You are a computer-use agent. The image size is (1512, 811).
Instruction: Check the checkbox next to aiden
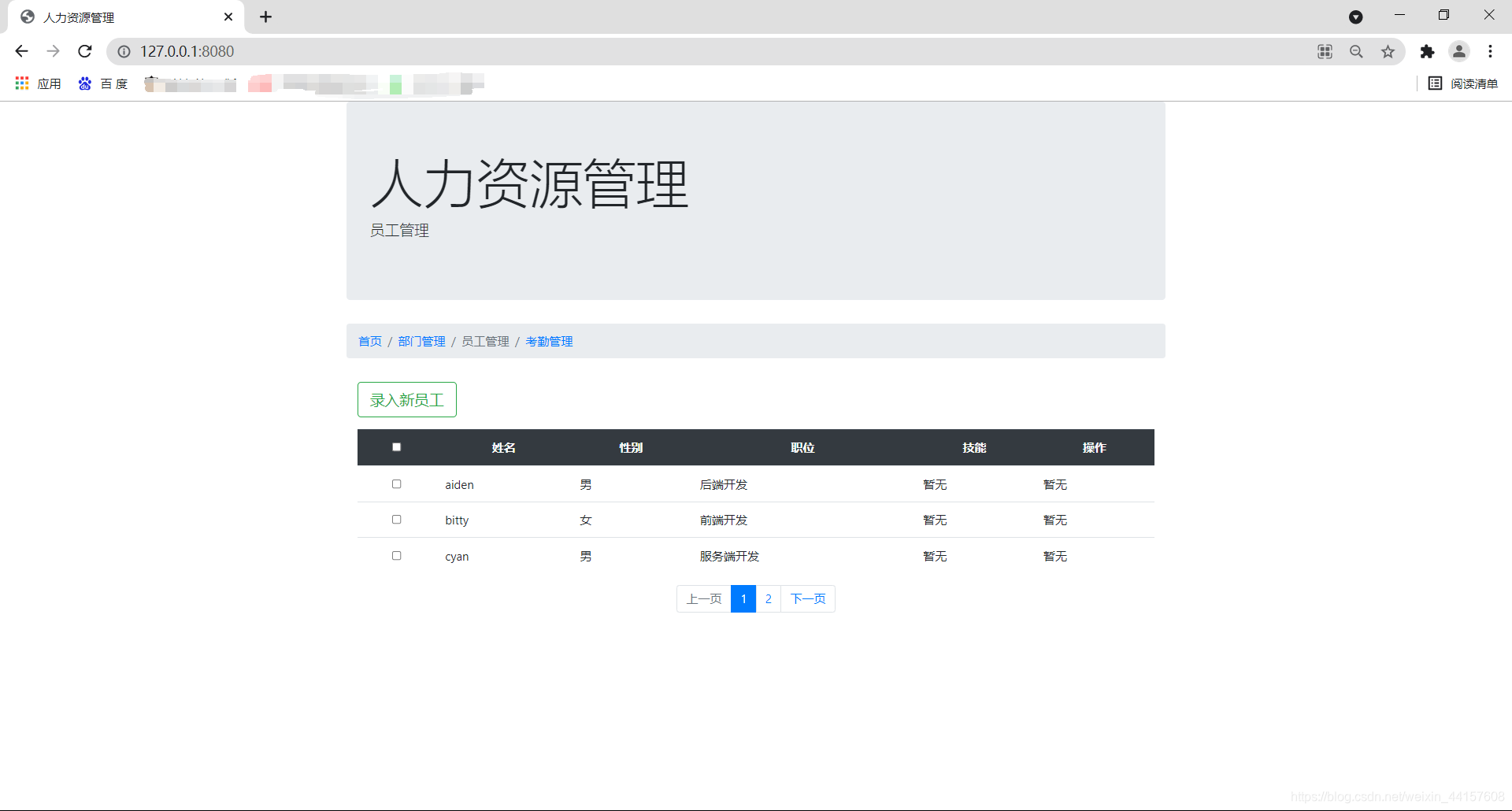point(397,483)
